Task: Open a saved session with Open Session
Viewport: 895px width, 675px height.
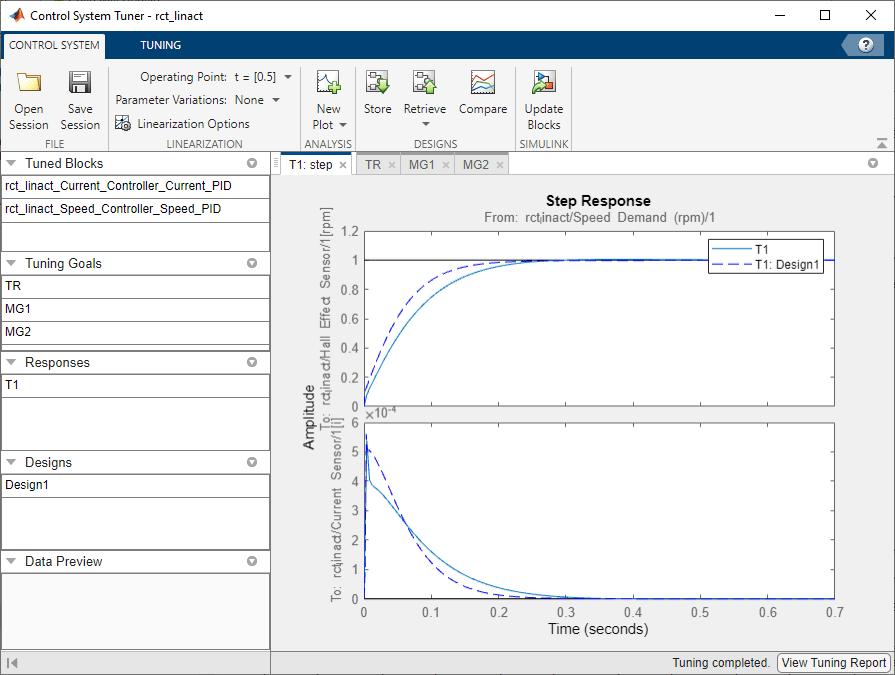Action: point(28,97)
